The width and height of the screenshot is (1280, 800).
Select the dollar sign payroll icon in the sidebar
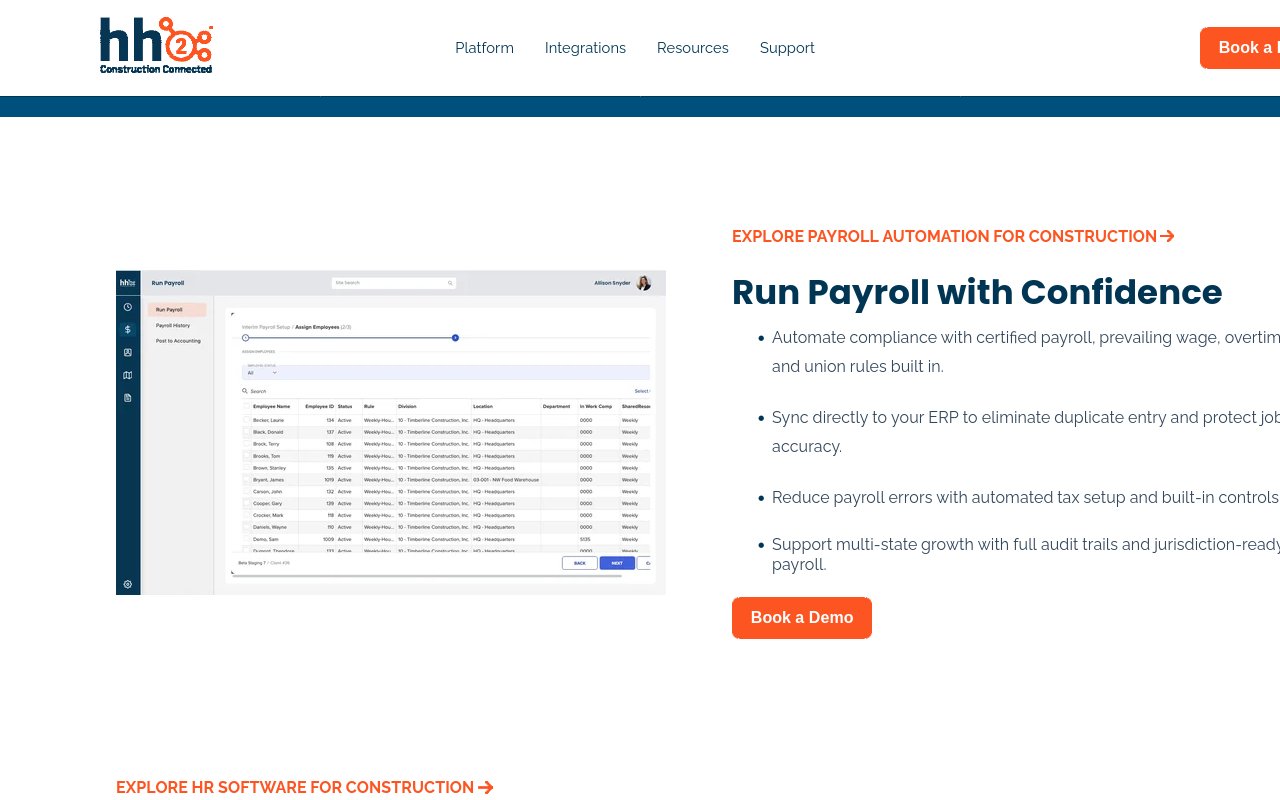point(128,330)
